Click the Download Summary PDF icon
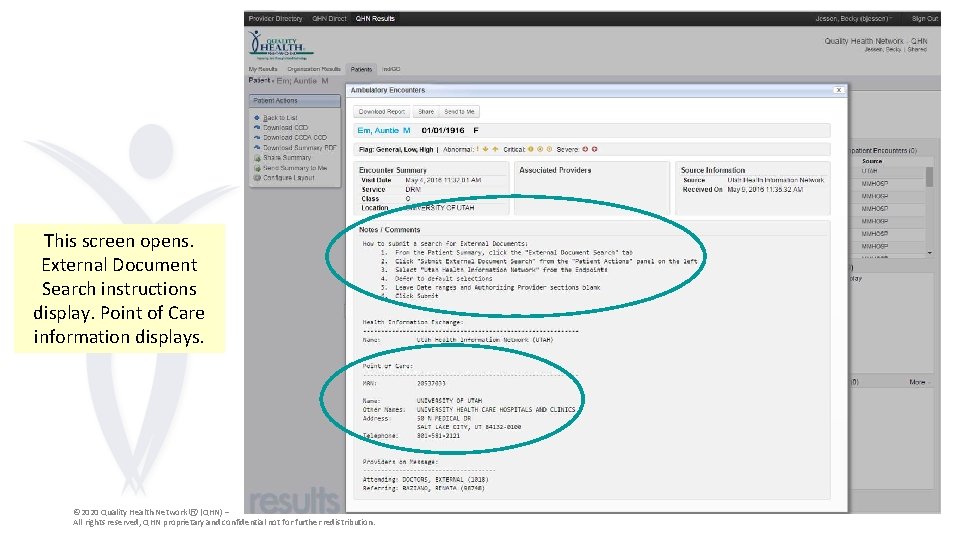Viewport: 960px width, 540px height. 257,148
